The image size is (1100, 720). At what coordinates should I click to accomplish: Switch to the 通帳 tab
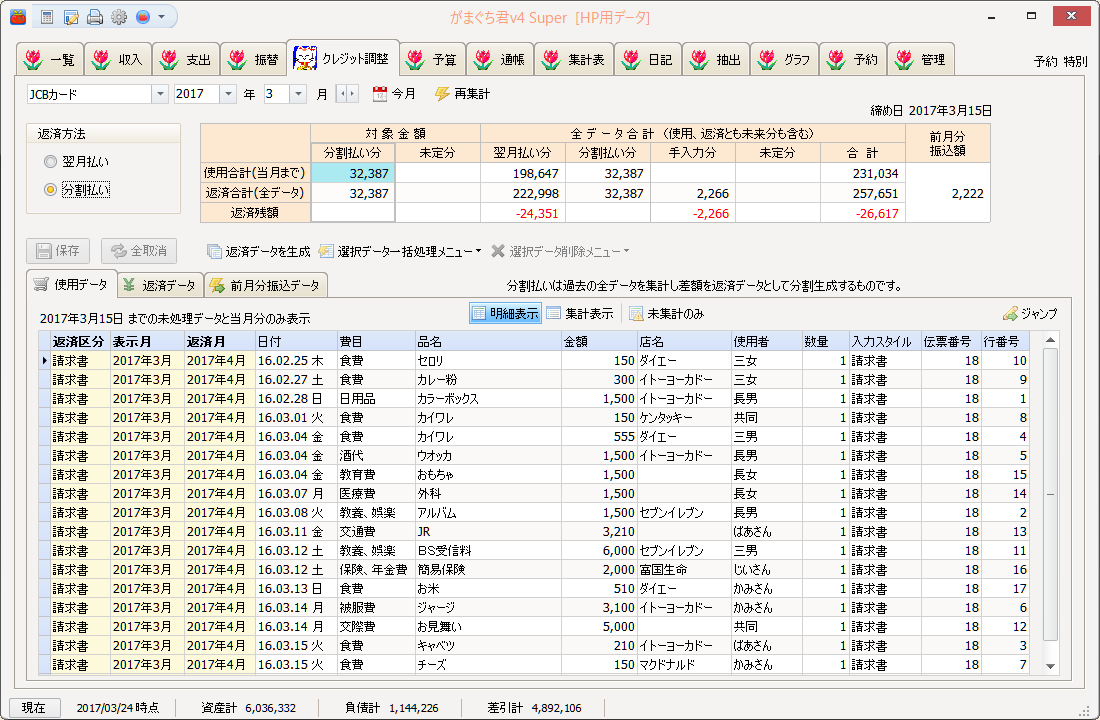point(500,60)
